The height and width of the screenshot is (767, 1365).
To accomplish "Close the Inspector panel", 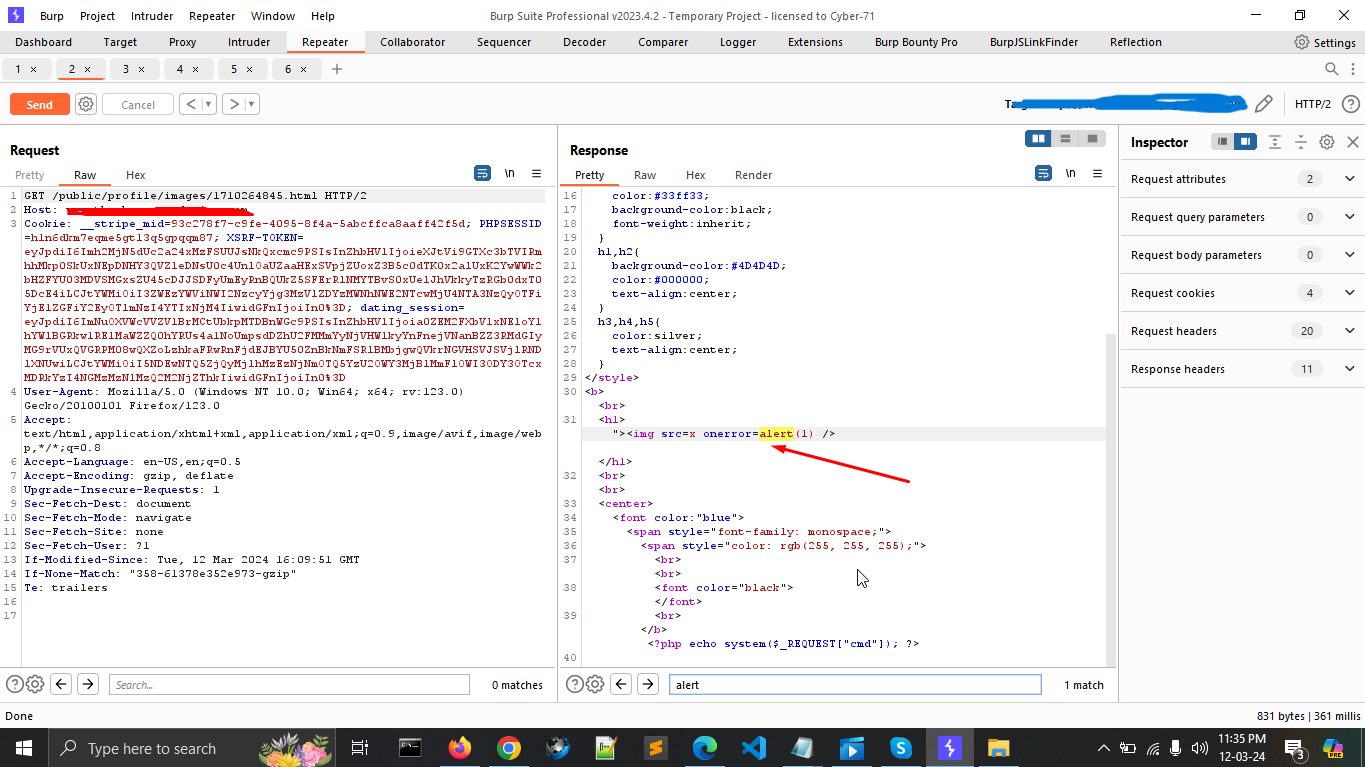I will 1353,142.
